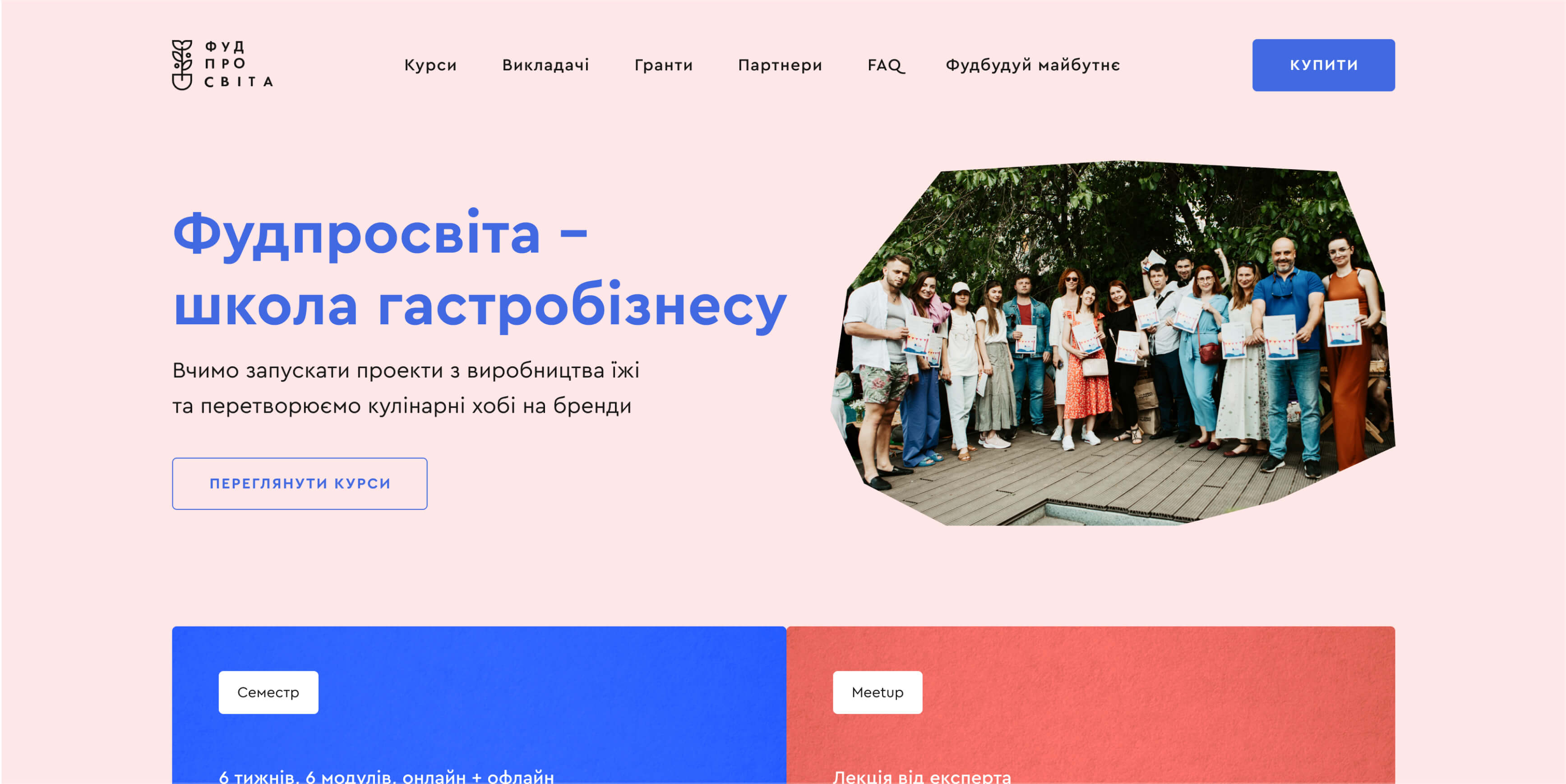The height and width of the screenshot is (784, 1566).
Task: Click the Вчимо запускати проекти subtitle text
Action: pos(406,370)
